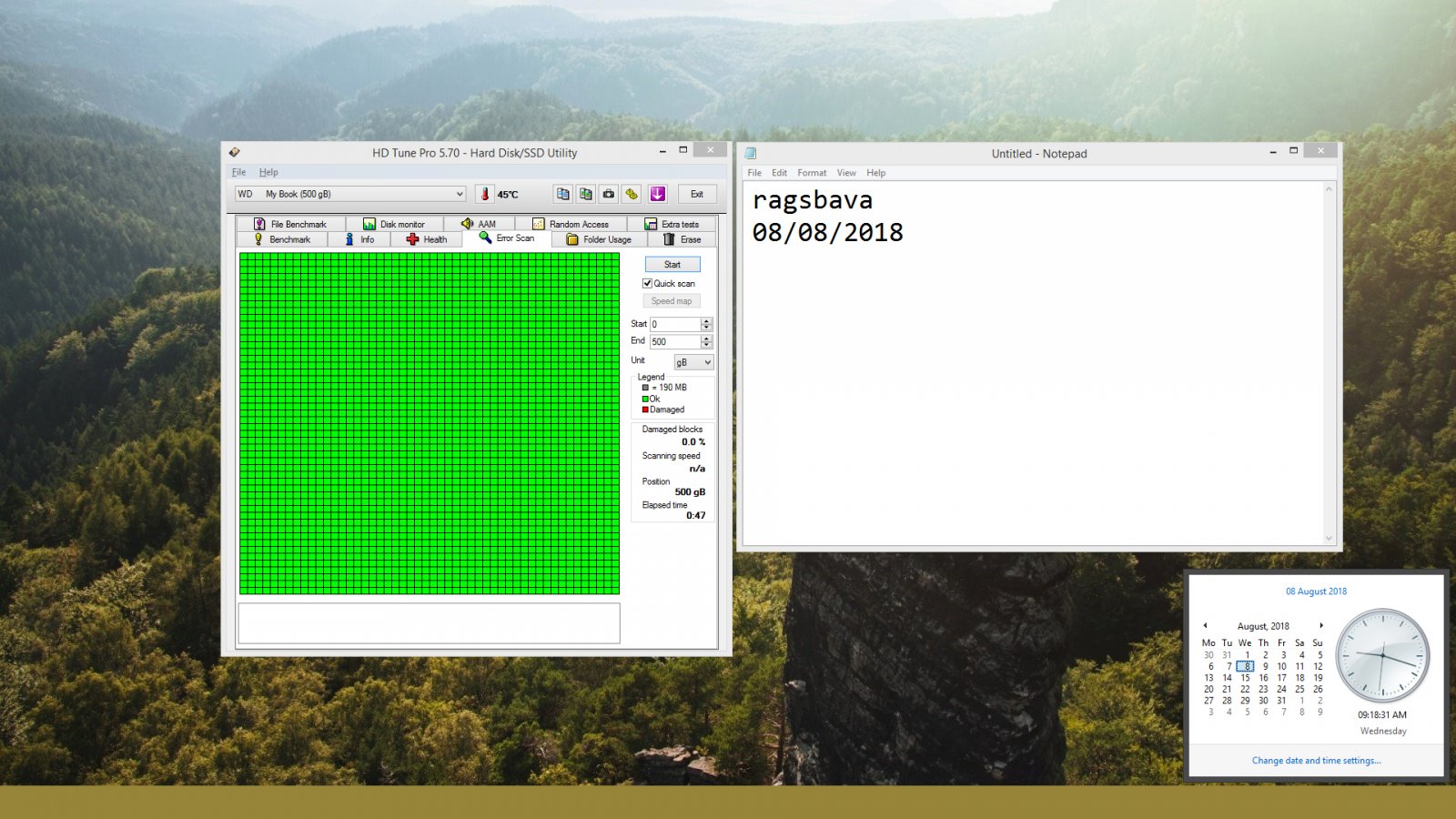Click the grey 190 MB legend swatch
Viewport: 1456px width, 819px height.
645,388
